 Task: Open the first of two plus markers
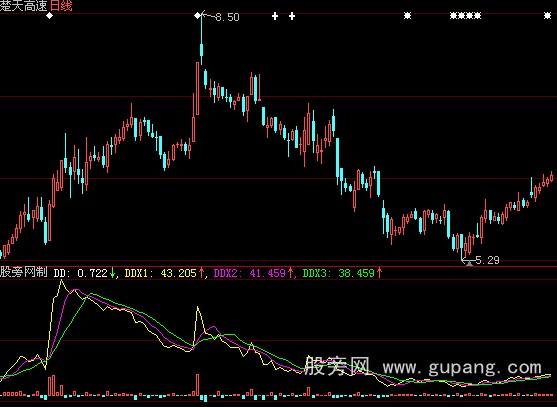point(275,16)
